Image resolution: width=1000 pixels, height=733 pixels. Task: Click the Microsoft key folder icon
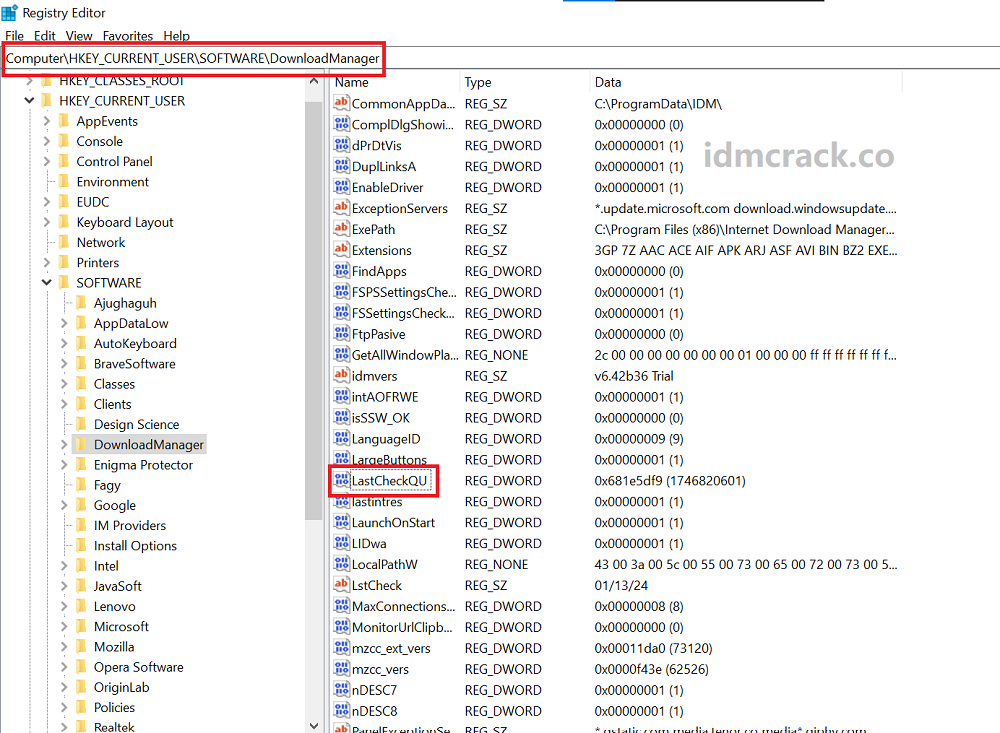click(81, 626)
